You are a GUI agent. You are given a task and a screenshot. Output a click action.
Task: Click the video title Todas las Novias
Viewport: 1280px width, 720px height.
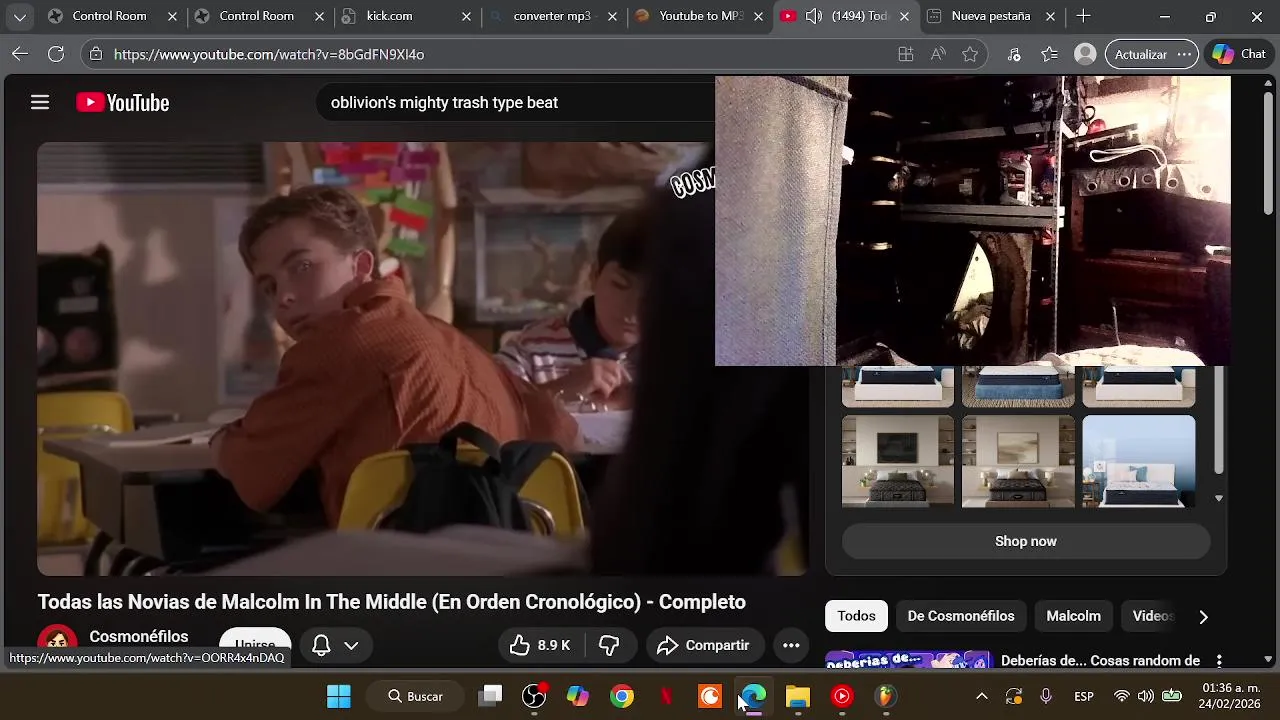coord(392,602)
